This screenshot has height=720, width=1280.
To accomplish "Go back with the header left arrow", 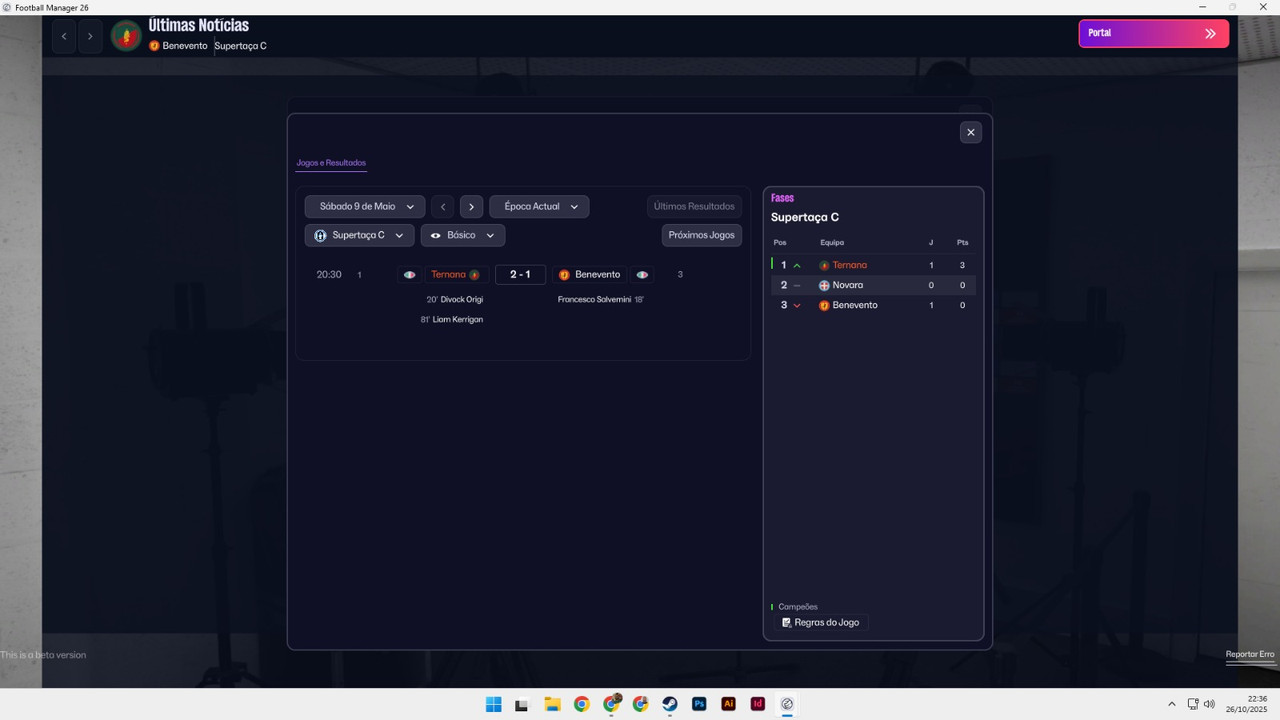I will click(64, 36).
